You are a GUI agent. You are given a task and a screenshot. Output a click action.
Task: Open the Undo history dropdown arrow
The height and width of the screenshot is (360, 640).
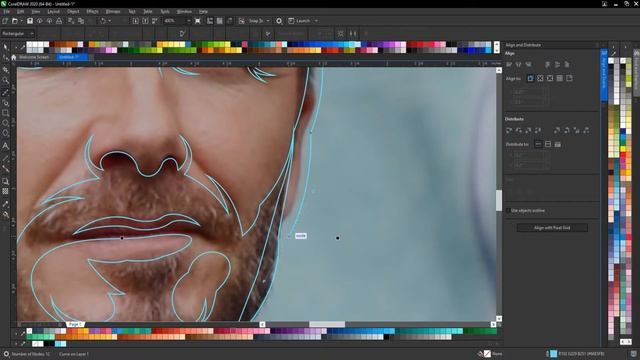pyautogui.click(x=109, y=20)
